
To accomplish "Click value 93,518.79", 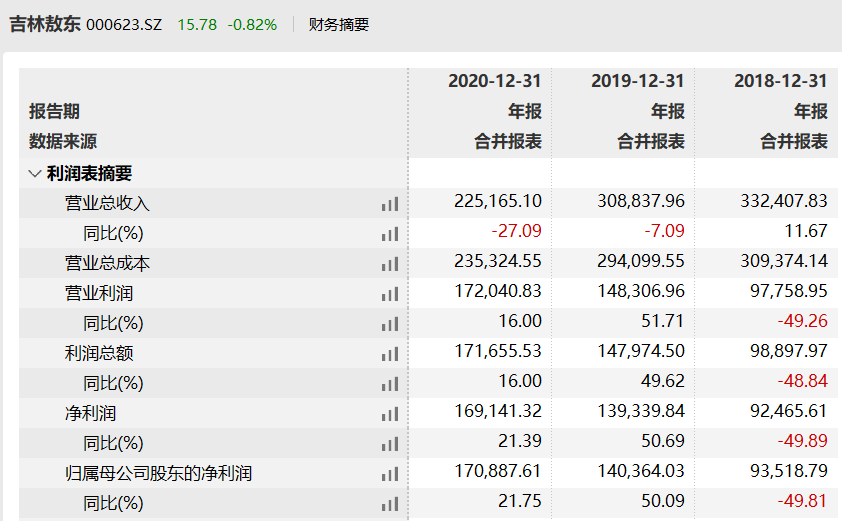I will [789, 472].
